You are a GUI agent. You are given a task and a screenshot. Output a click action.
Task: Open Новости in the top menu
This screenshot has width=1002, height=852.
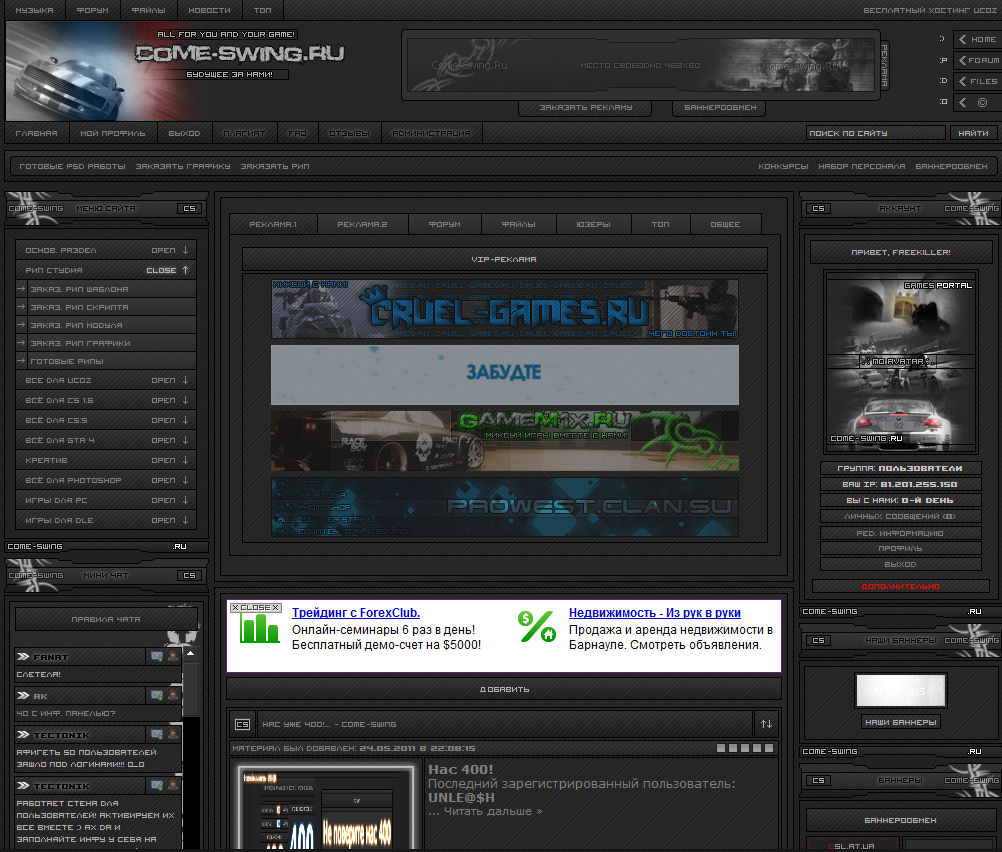click(210, 10)
